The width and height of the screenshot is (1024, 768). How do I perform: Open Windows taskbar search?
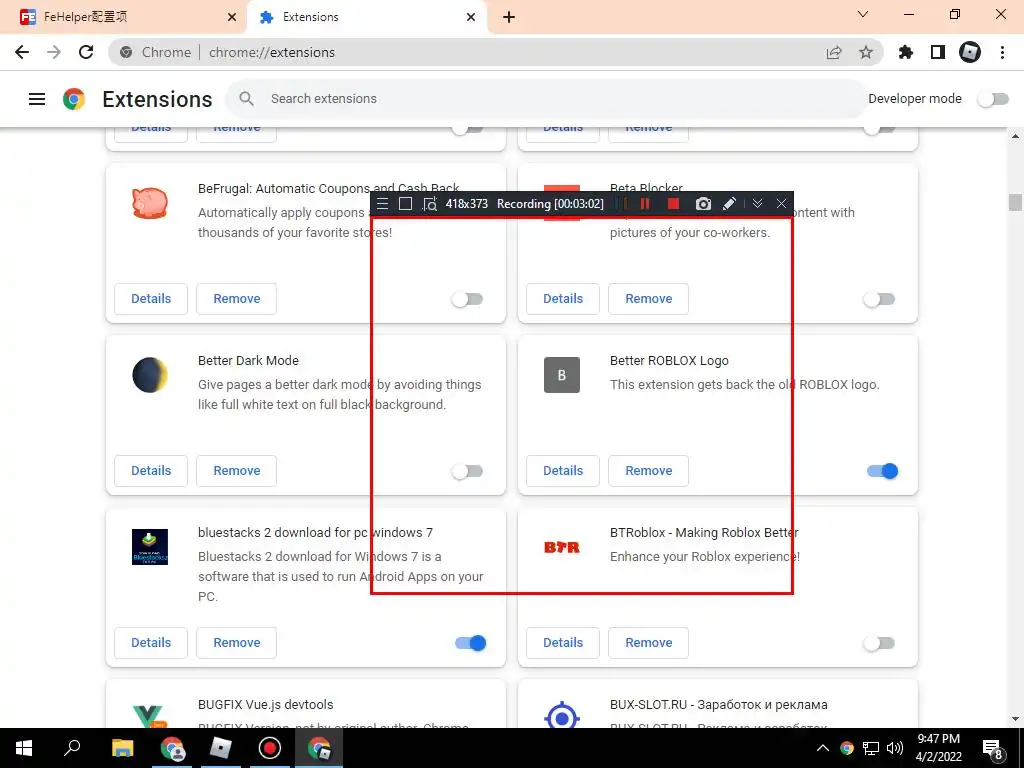click(x=72, y=748)
